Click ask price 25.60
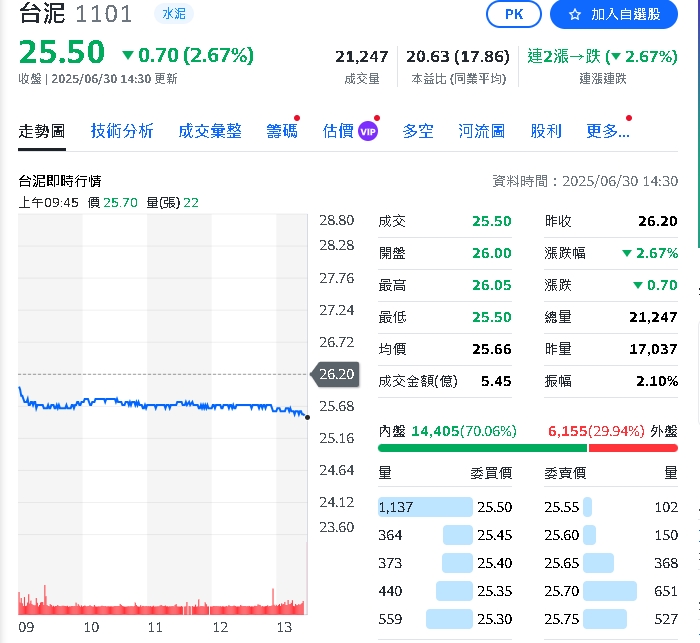Image resolution: width=700 pixels, height=643 pixels. point(562,535)
